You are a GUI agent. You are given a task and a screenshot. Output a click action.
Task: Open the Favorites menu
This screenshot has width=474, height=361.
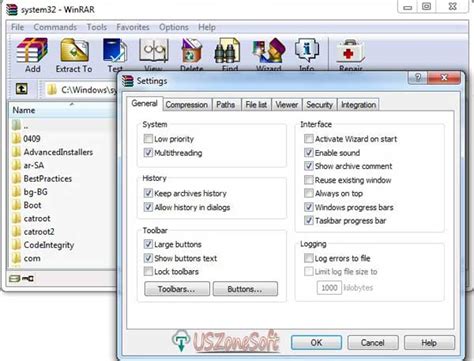pyautogui.click(x=133, y=27)
